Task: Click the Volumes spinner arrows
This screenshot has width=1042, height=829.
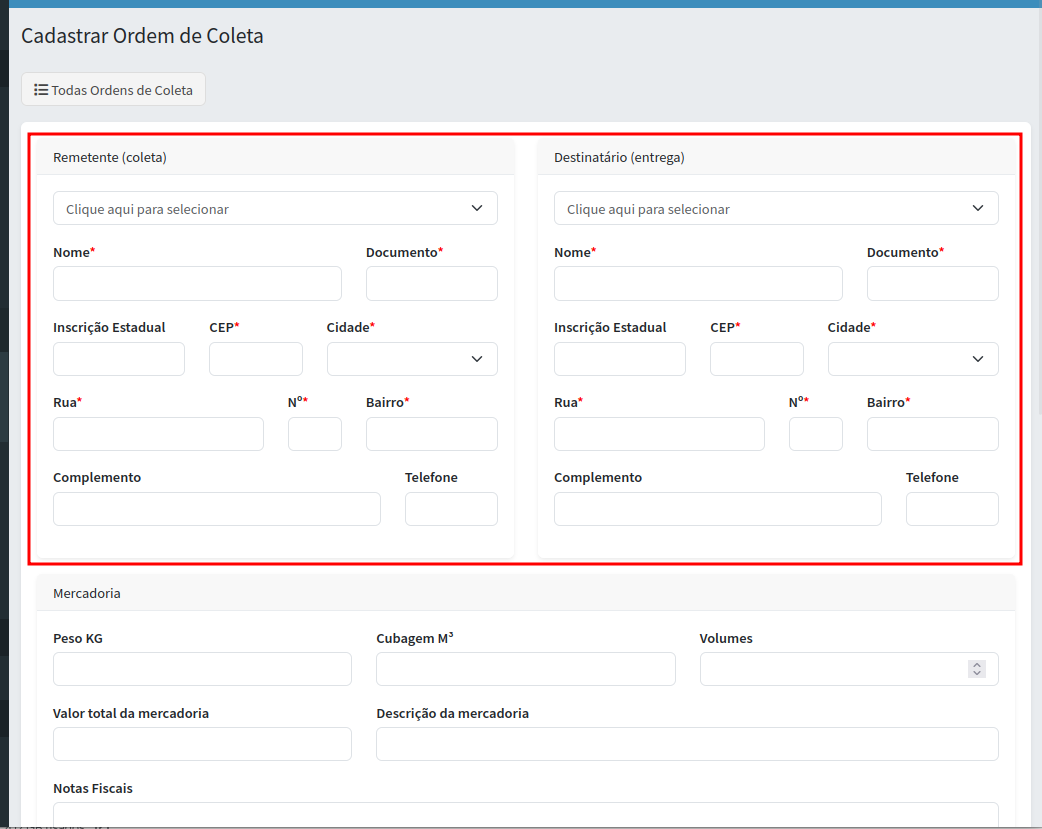Action: coord(977,669)
